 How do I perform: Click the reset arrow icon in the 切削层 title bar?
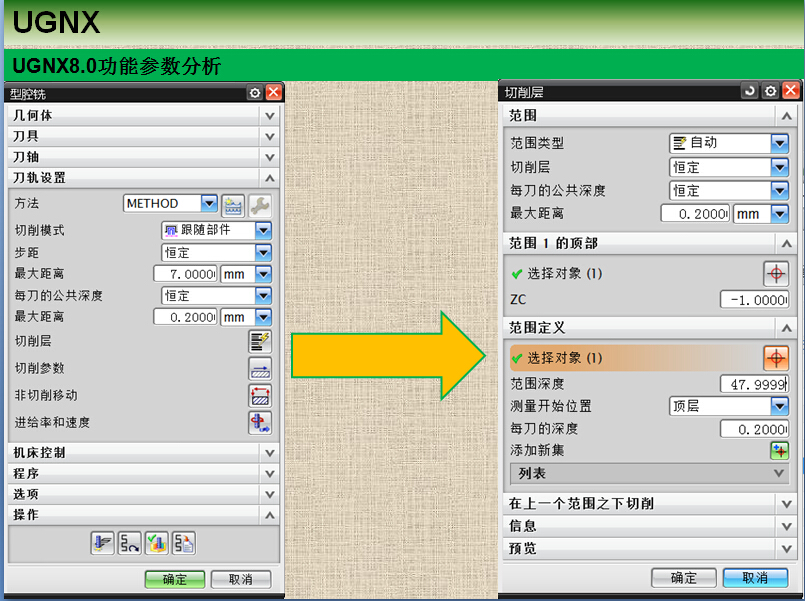(750, 91)
